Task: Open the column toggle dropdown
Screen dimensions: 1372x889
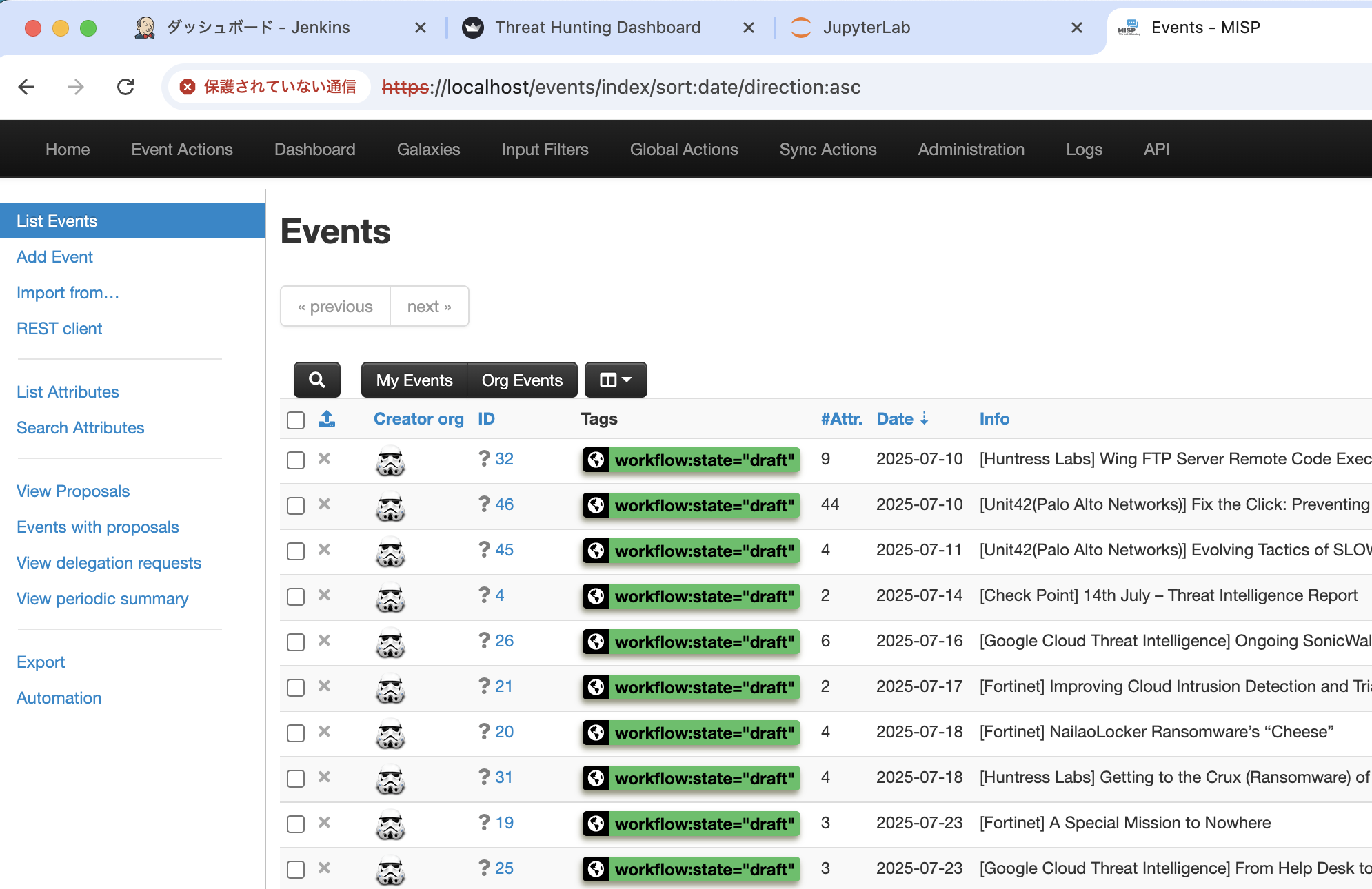Action: tap(615, 380)
